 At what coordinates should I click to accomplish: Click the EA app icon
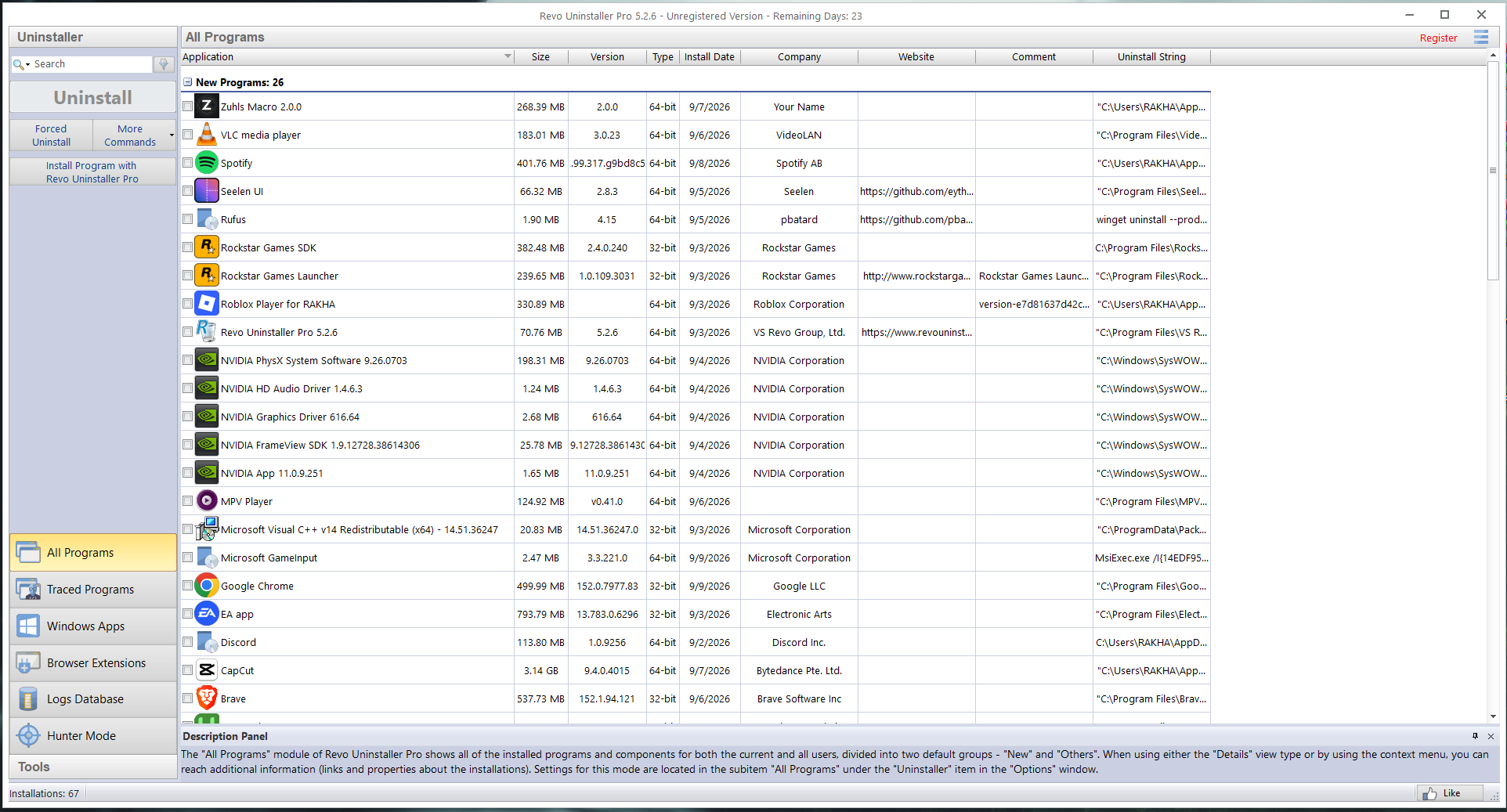207,614
